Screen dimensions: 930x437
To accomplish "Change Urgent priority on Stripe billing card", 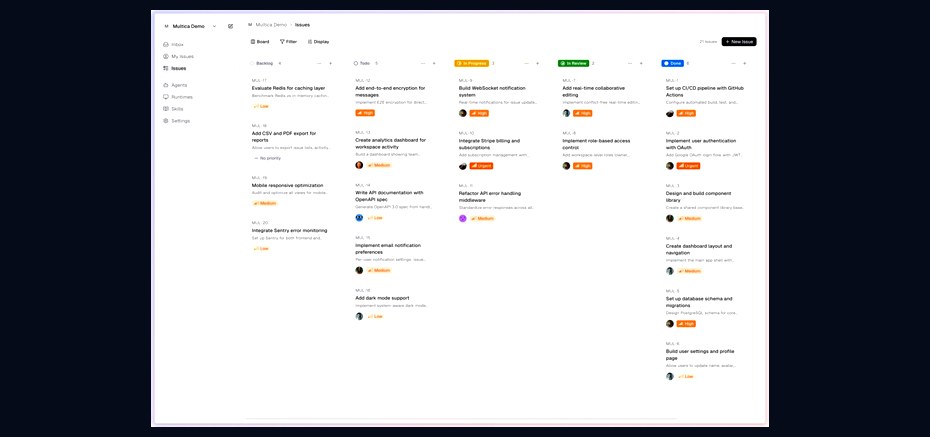I will [x=481, y=166].
